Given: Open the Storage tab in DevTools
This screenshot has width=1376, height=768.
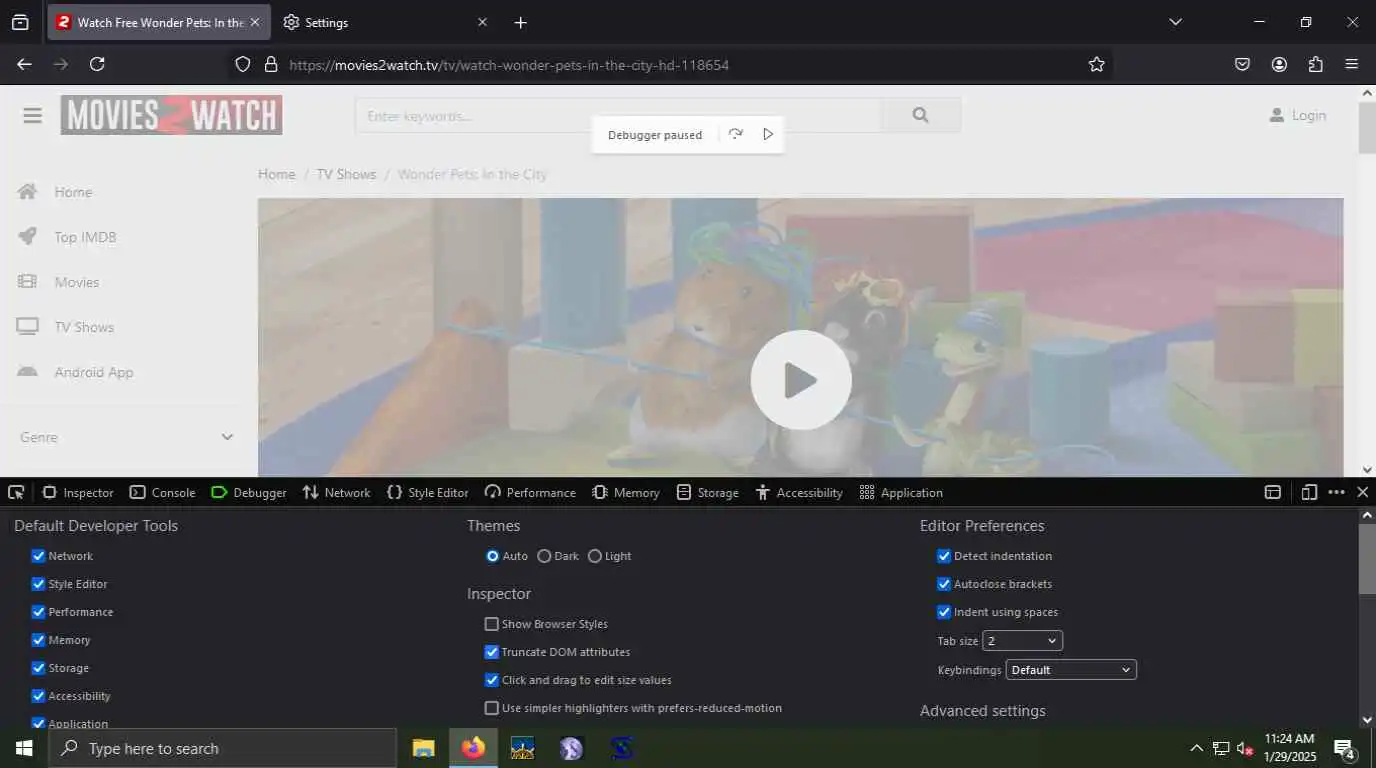Looking at the screenshot, I should pyautogui.click(x=707, y=492).
